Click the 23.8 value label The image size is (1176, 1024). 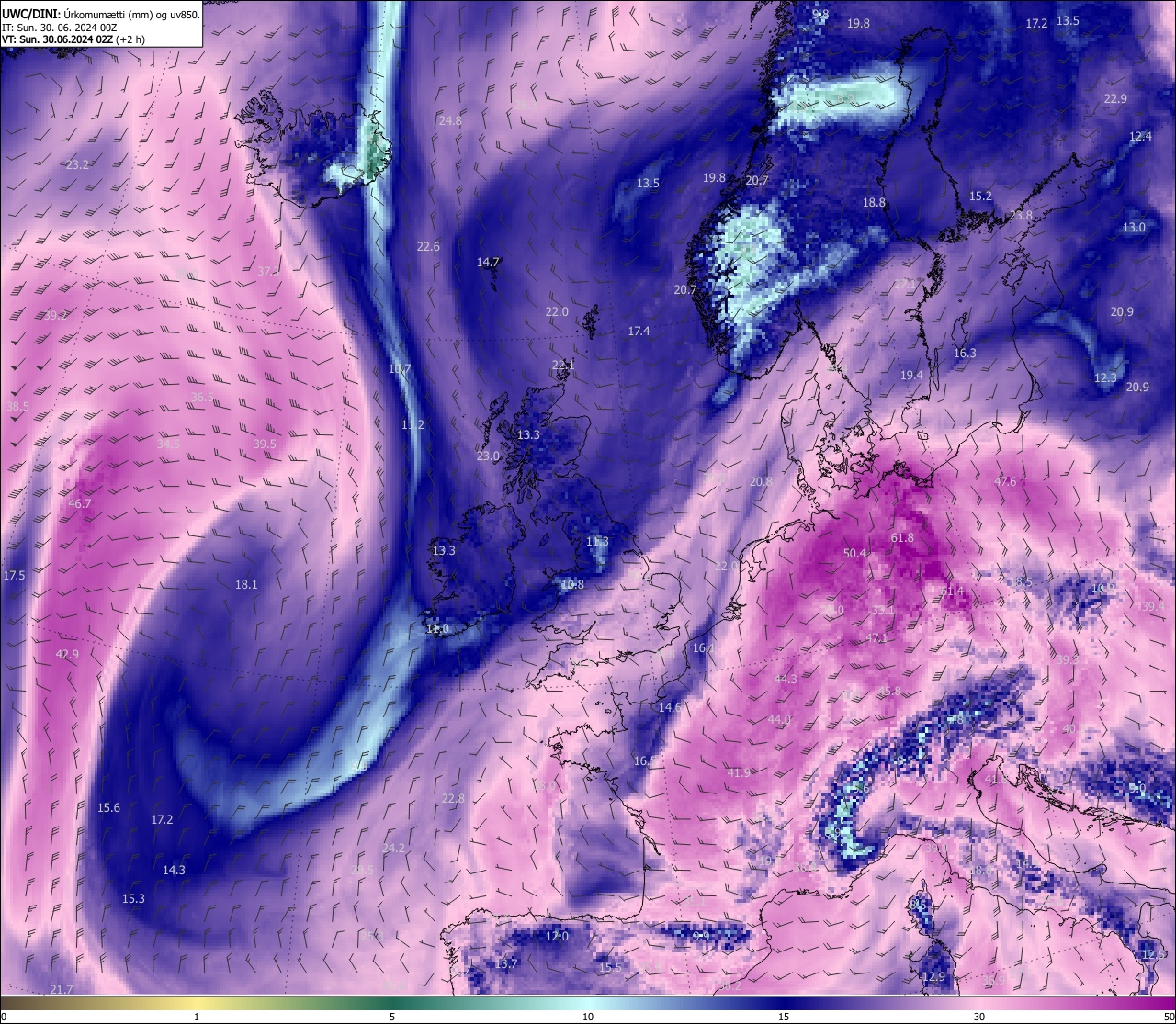pos(1021,215)
